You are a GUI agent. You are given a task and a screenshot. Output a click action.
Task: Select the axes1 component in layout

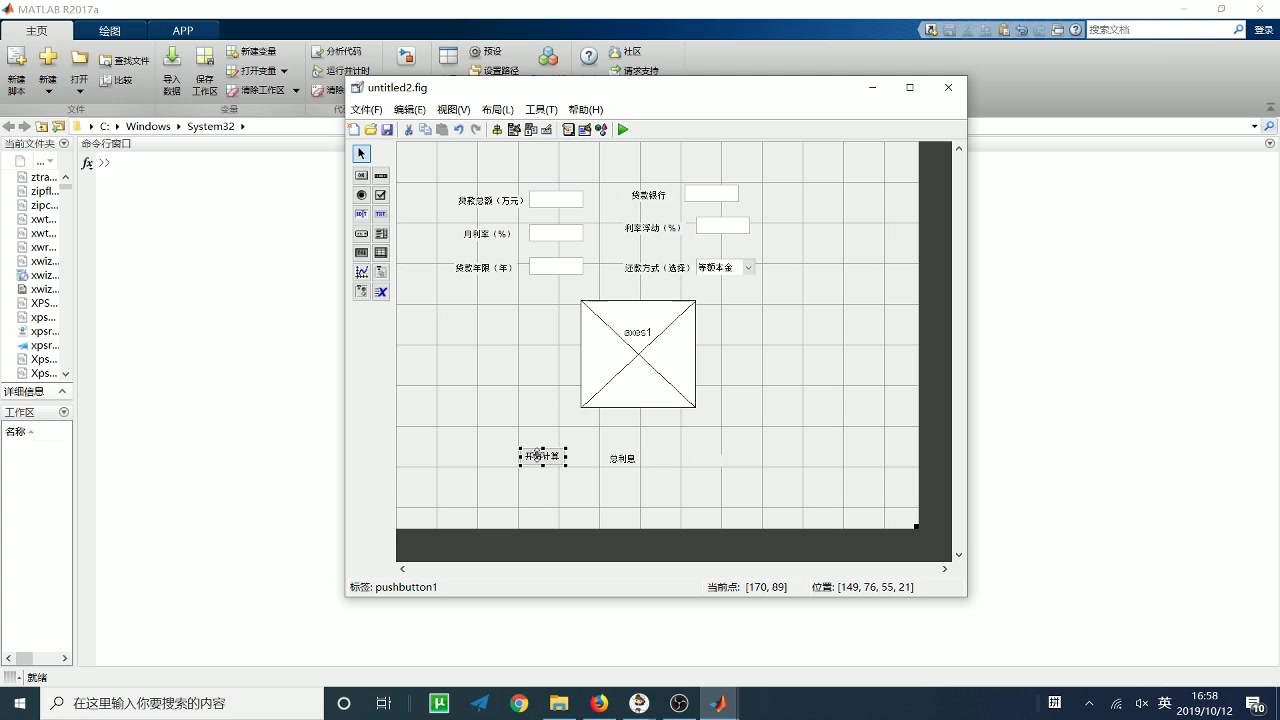pos(638,354)
